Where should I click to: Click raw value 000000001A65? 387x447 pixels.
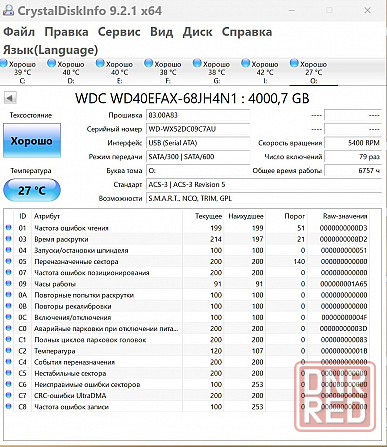344,284
